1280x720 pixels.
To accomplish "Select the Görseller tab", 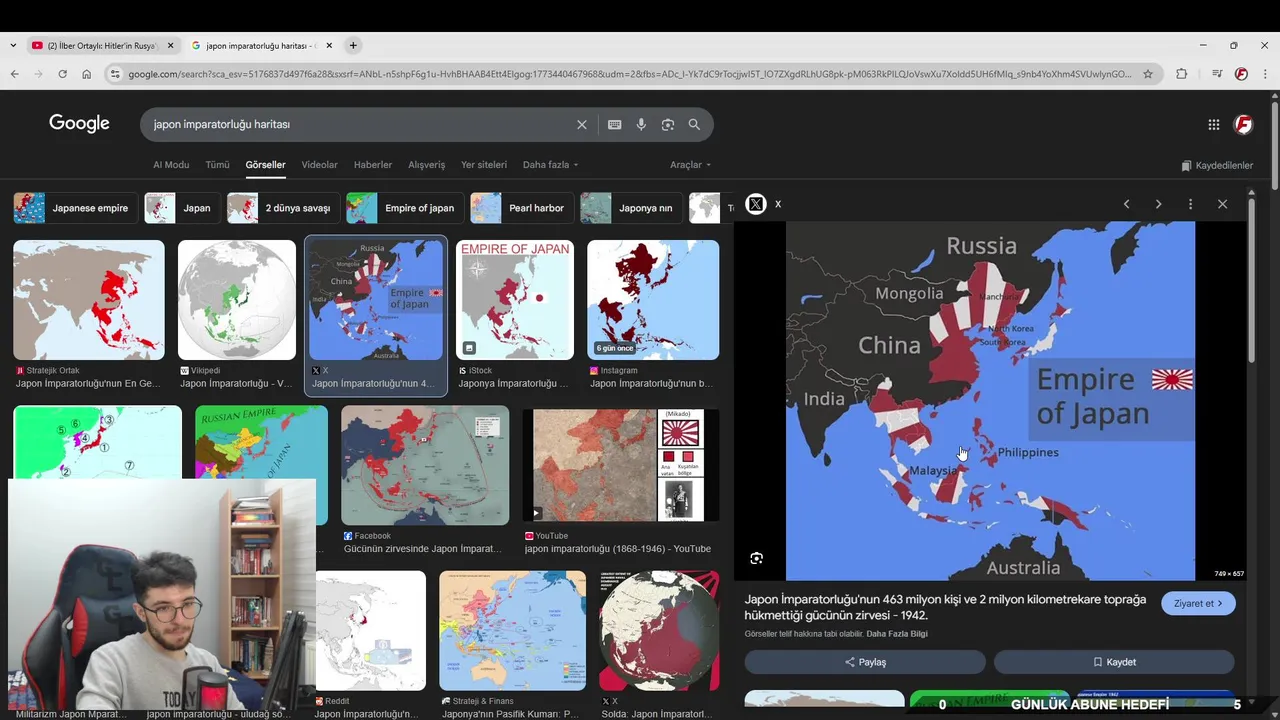I will 265,165.
